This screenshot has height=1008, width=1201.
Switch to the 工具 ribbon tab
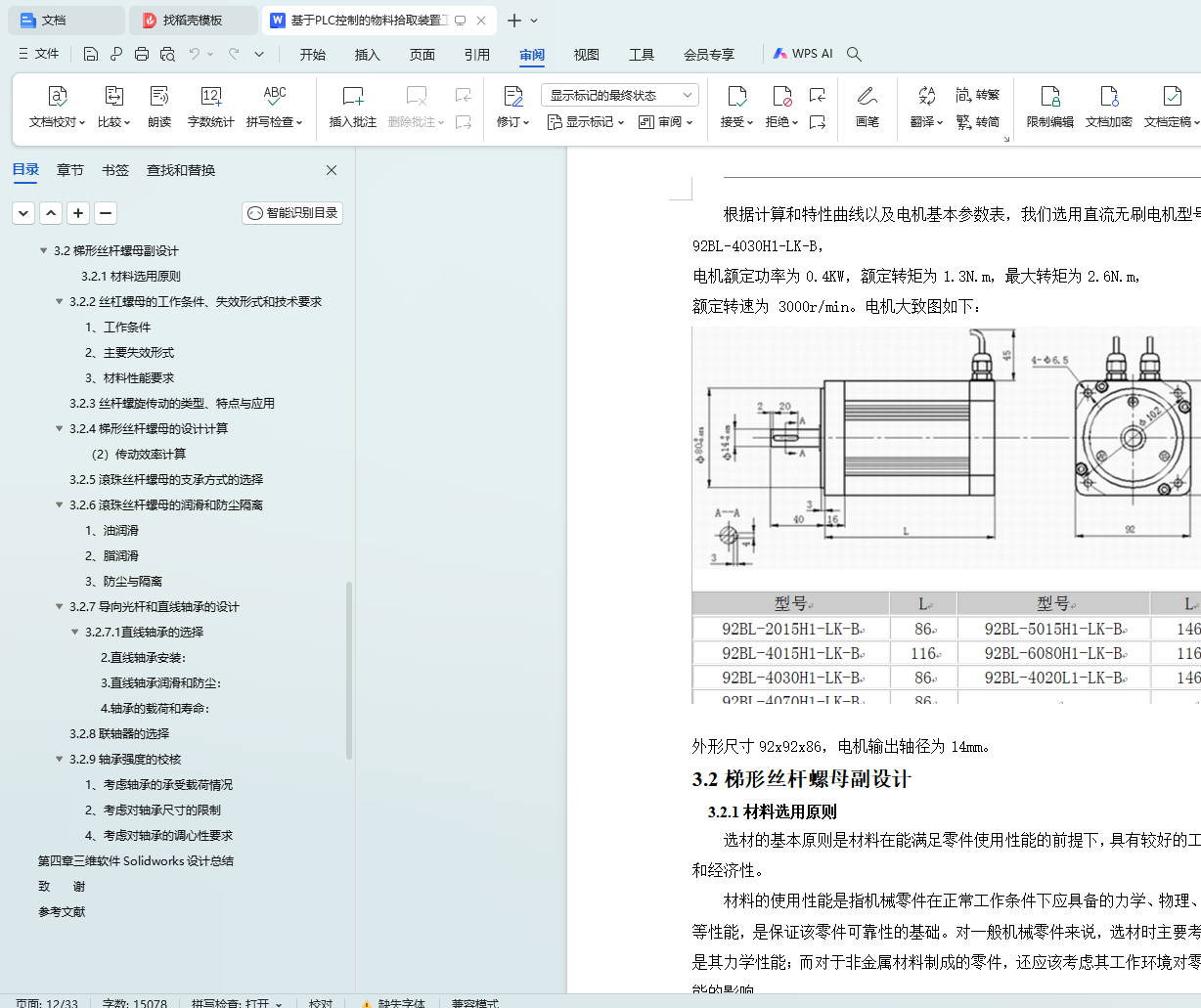click(x=642, y=54)
